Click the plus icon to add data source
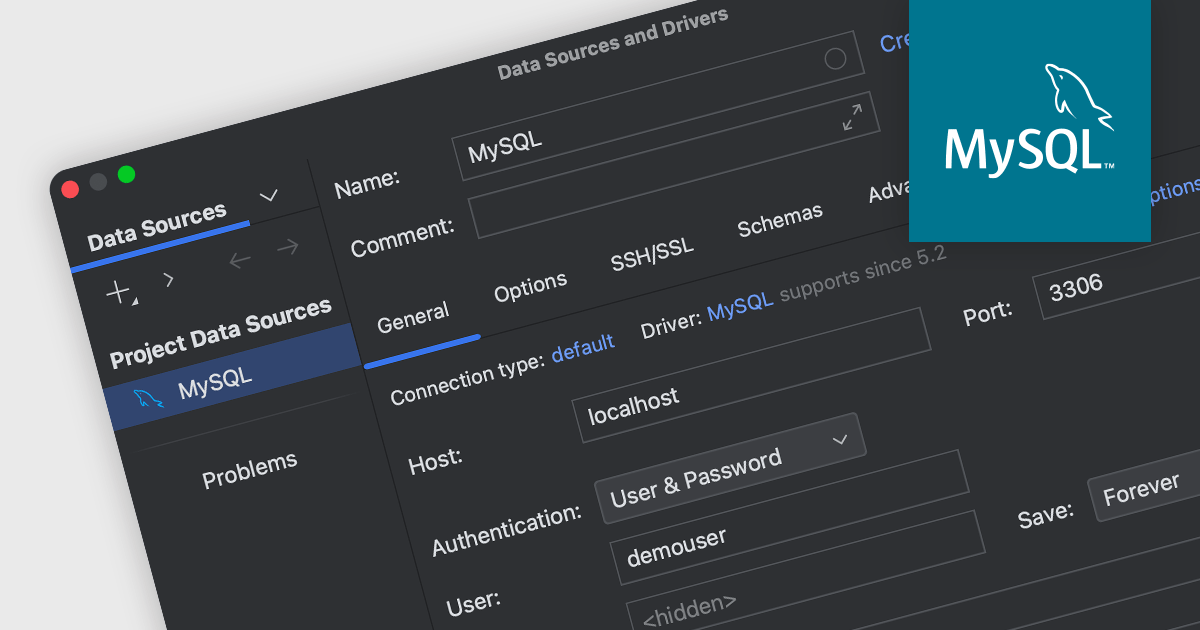This screenshot has width=1200, height=630. 119,292
